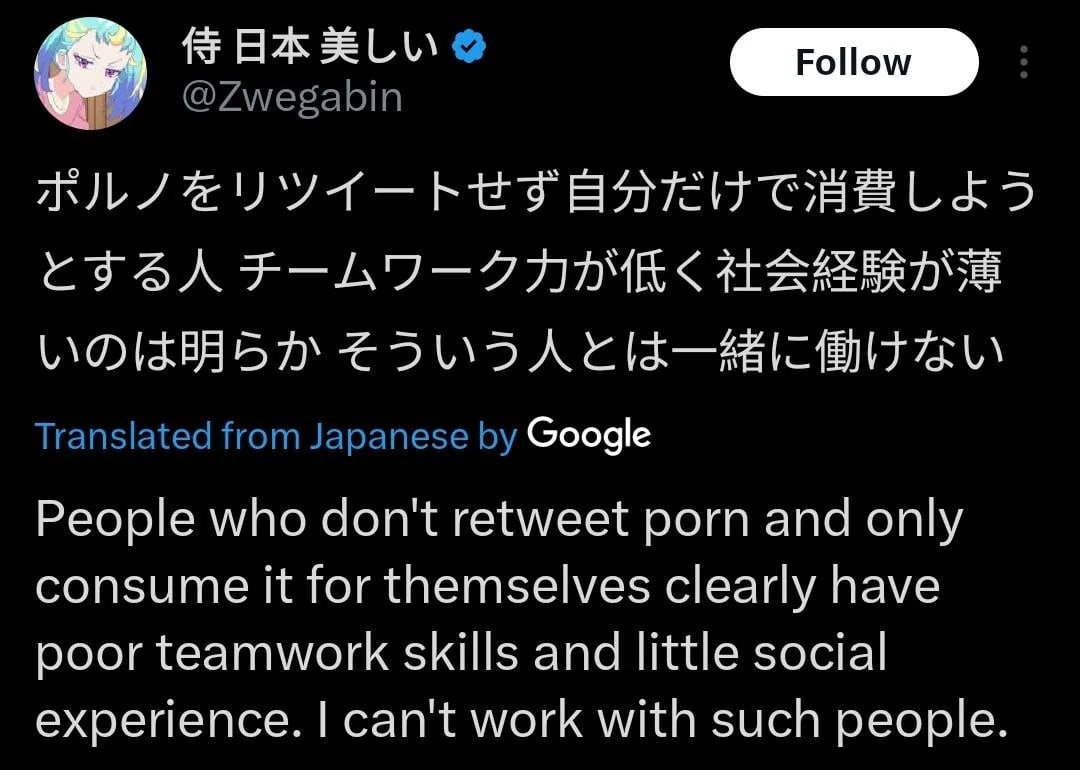Click the line "consume it for themselves"
Image resolution: width=1080 pixels, height=770 pixels.
487,587
